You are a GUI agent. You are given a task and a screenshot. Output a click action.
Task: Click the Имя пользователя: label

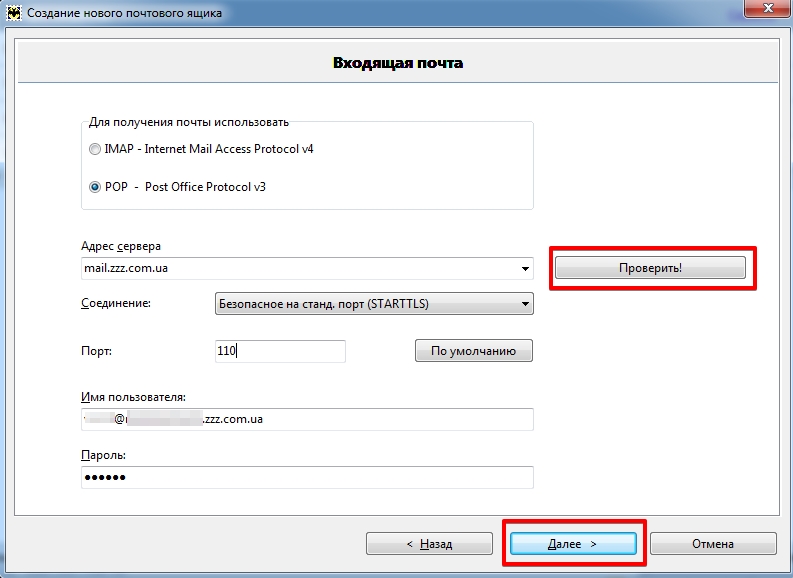(x=133, y=397)
